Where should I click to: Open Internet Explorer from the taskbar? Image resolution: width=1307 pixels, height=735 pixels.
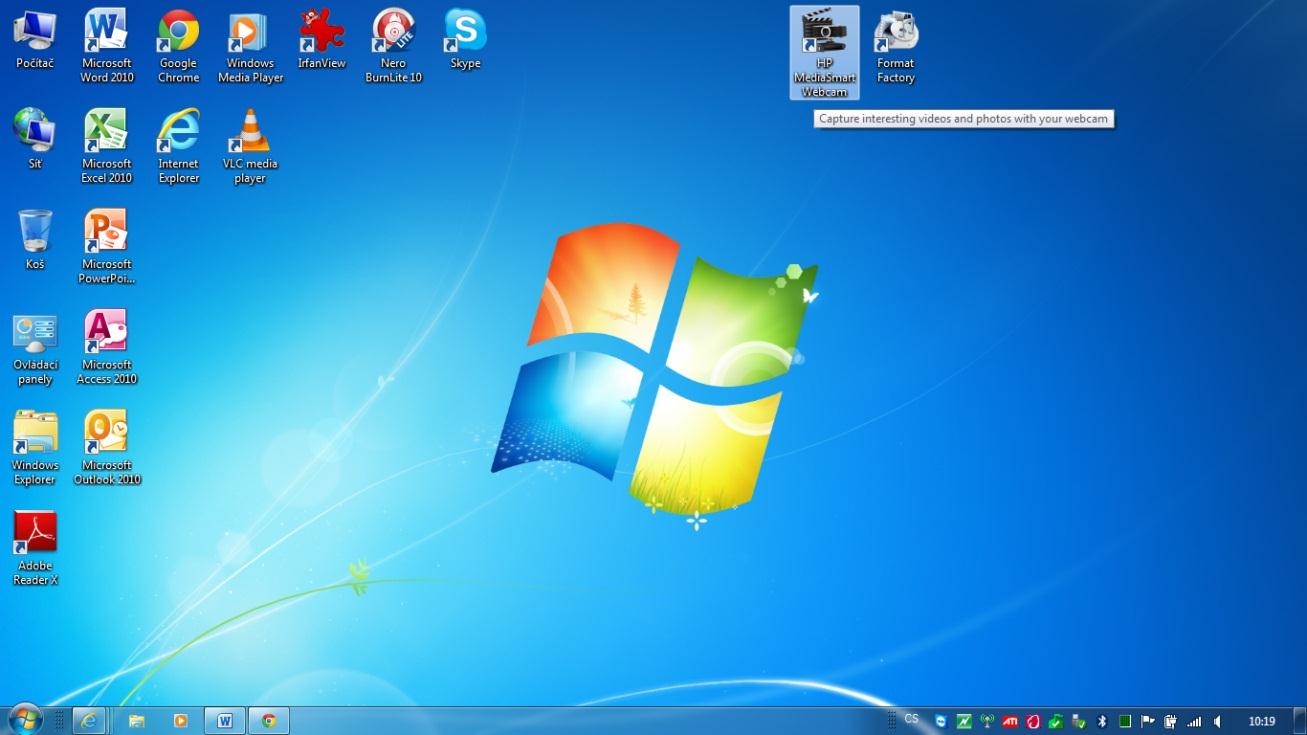(89, 720)
